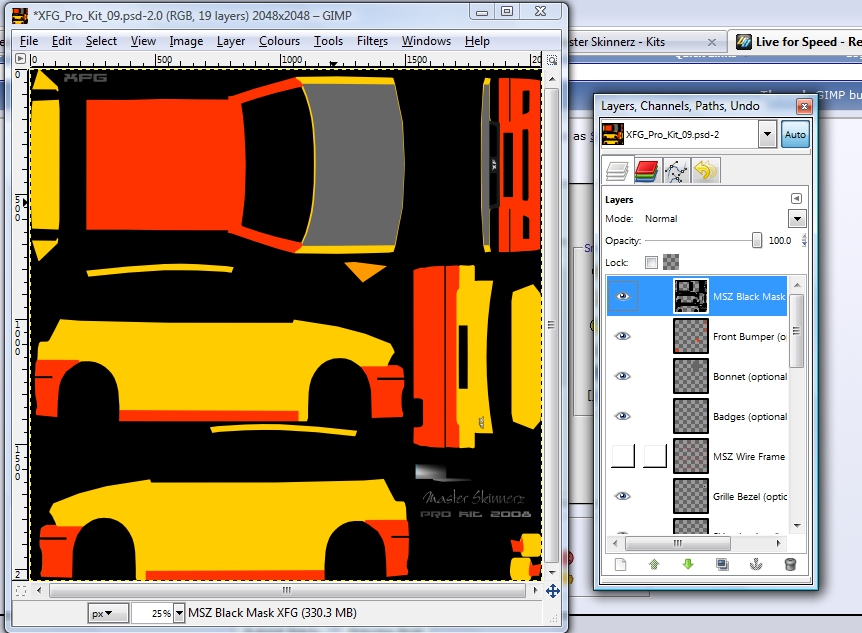
Task: Open the Edit menu
Action: click(62, 41)
